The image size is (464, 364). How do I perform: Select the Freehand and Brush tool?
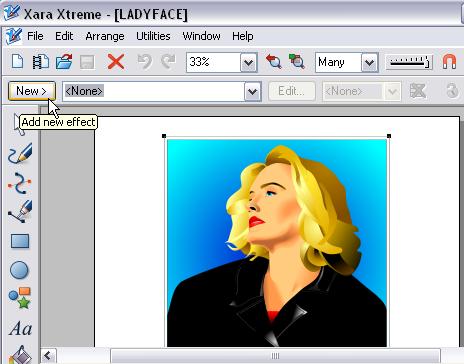[x=20, y=153]
